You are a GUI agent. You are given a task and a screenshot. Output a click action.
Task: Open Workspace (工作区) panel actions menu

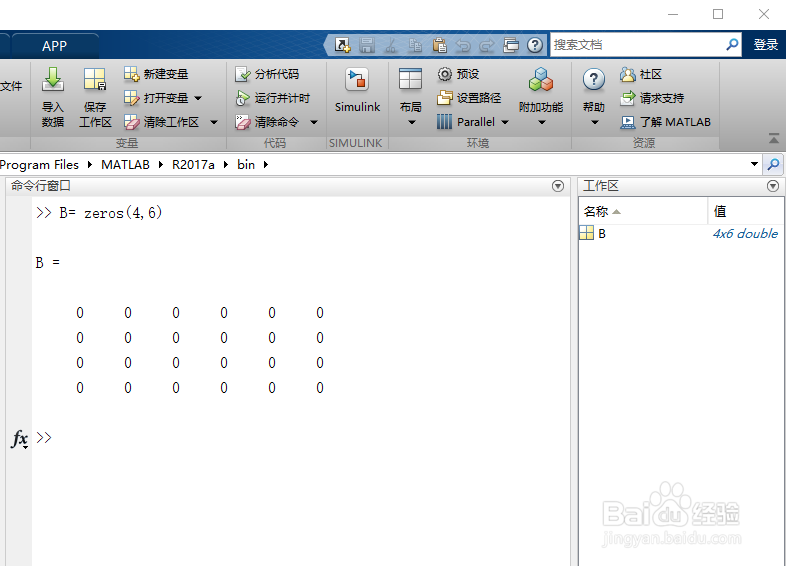772,186
